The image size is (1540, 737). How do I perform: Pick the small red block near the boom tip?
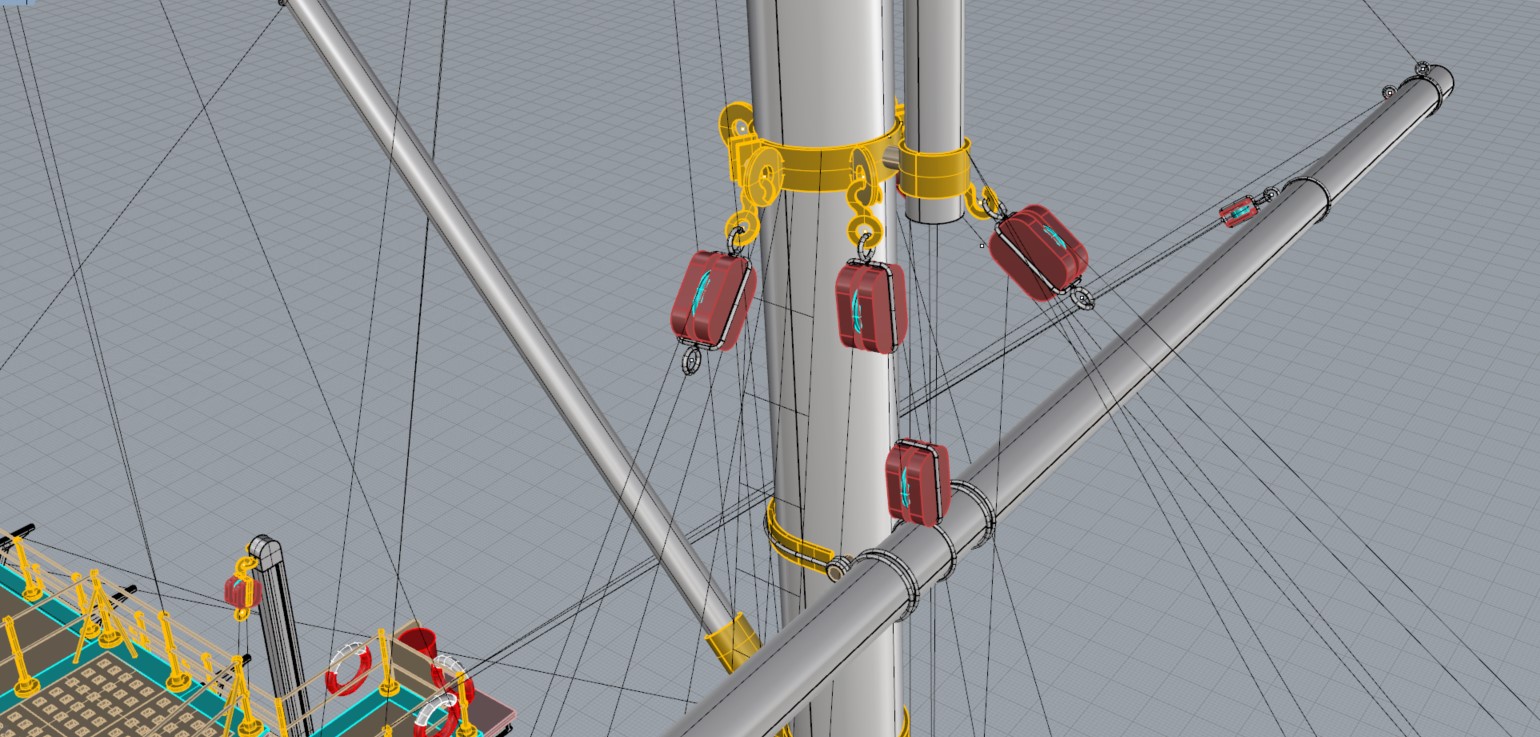point(1238,212)
